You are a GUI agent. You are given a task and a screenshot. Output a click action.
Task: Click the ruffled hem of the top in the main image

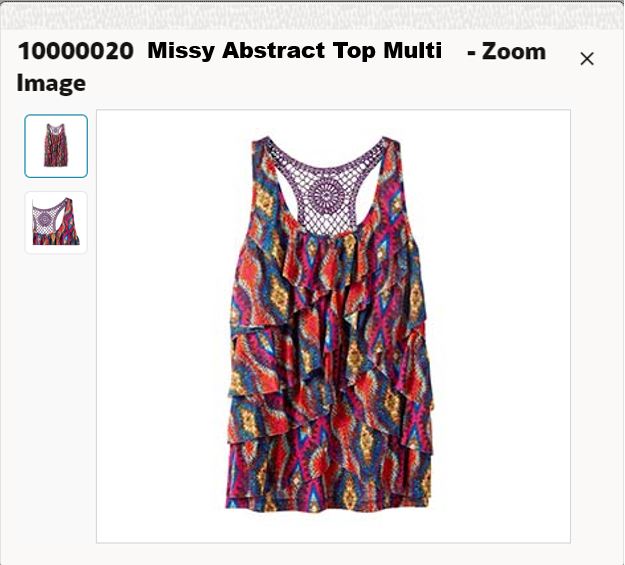click(x=329, y=496)
